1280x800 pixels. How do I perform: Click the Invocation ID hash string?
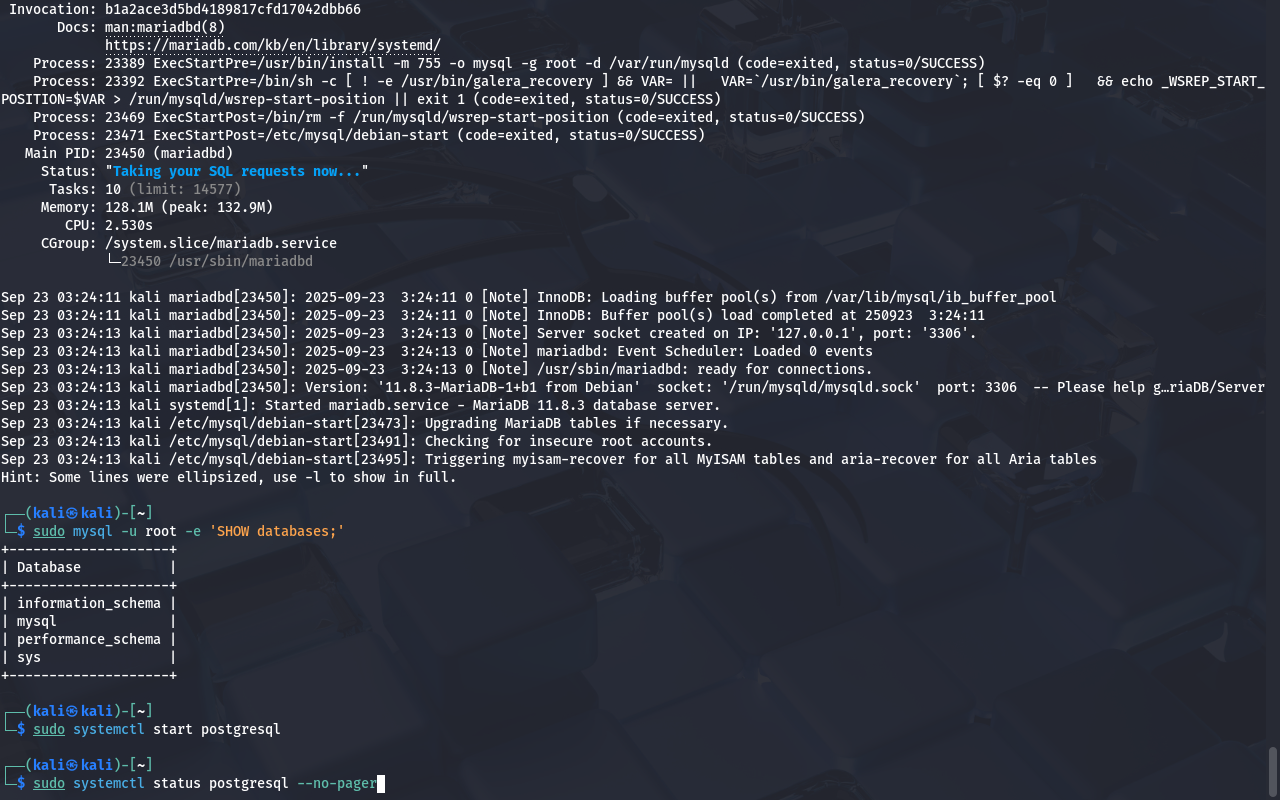click(233, 9)
